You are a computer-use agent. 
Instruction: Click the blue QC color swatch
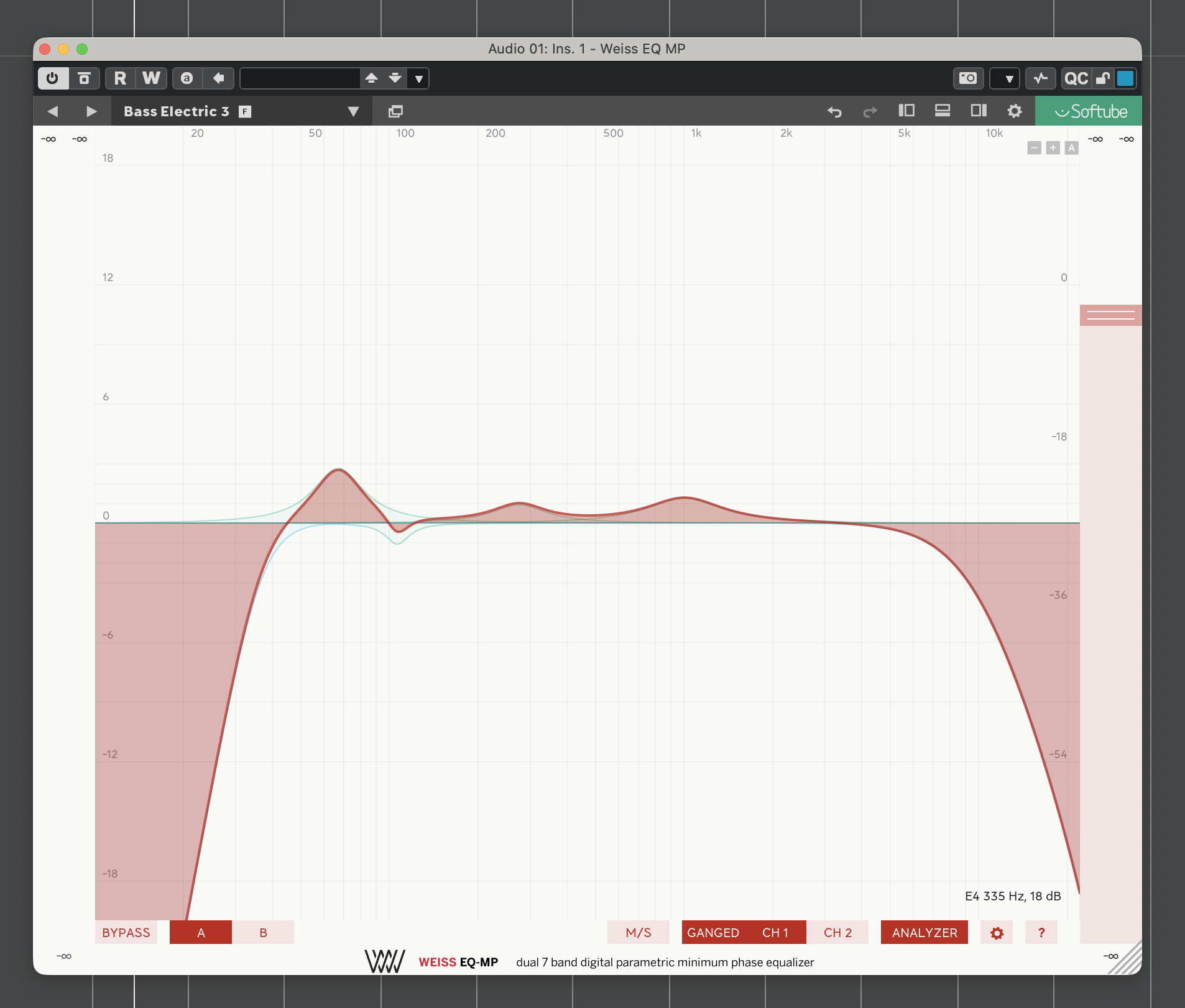[x=1126, y=78]
